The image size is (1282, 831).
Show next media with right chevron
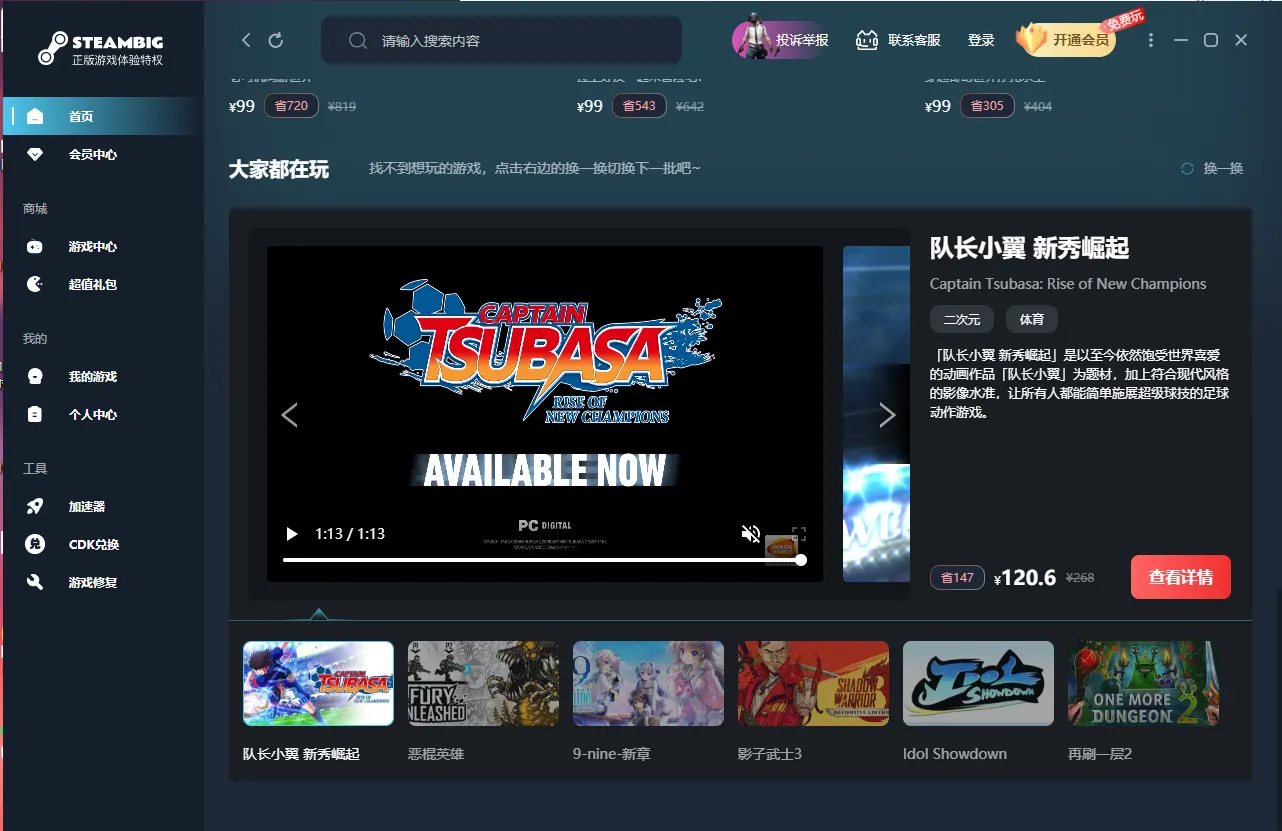(x=887, y=414)
